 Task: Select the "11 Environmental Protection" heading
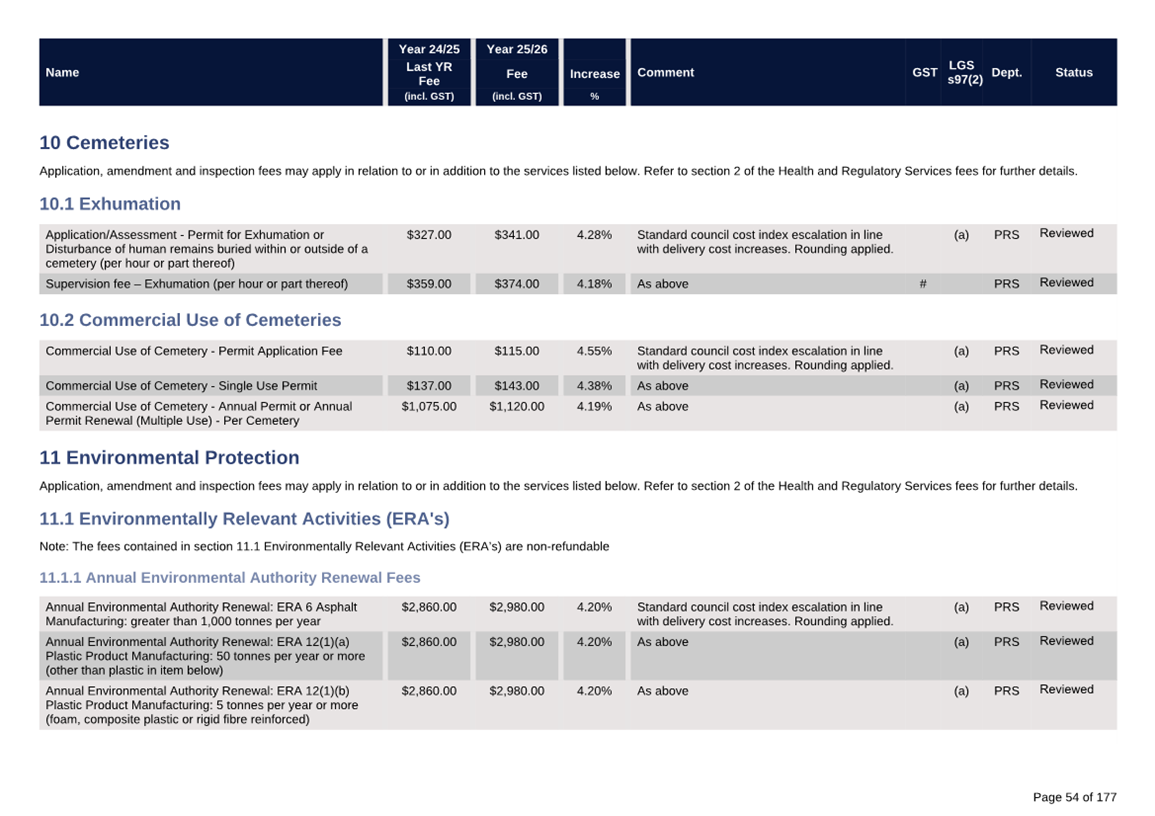coord(169,458)
